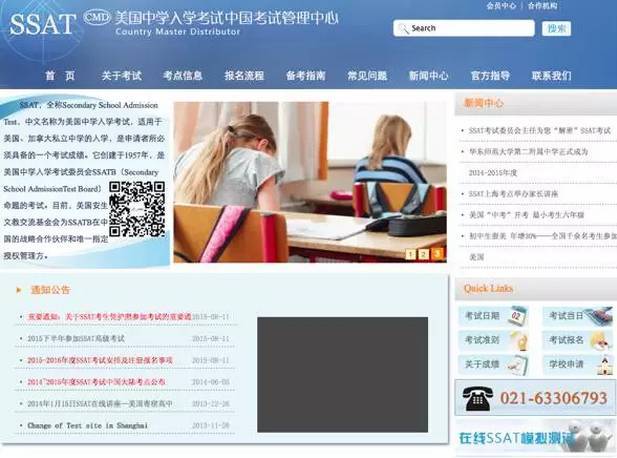
Task: Switch to banner slide 1
Action: [410, 254]
